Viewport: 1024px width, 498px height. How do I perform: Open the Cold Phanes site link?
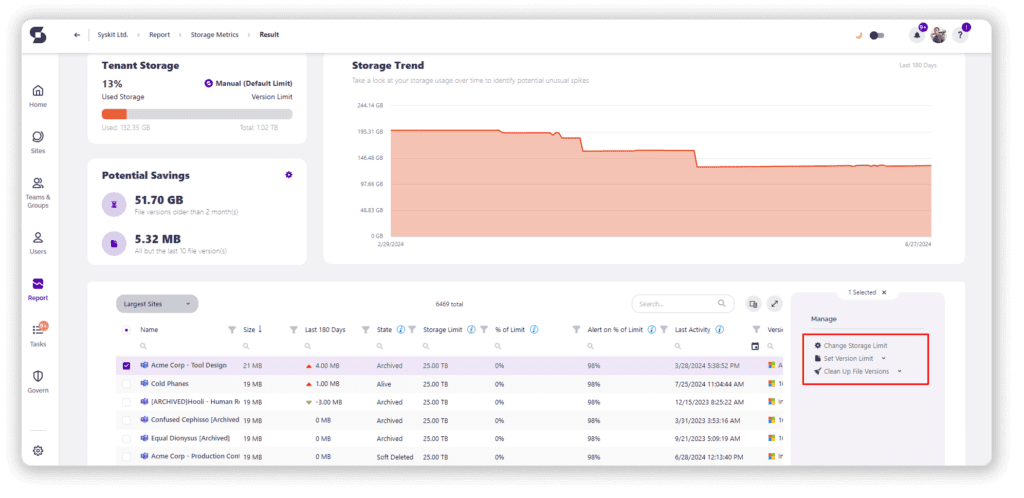[x=170, y=383]
